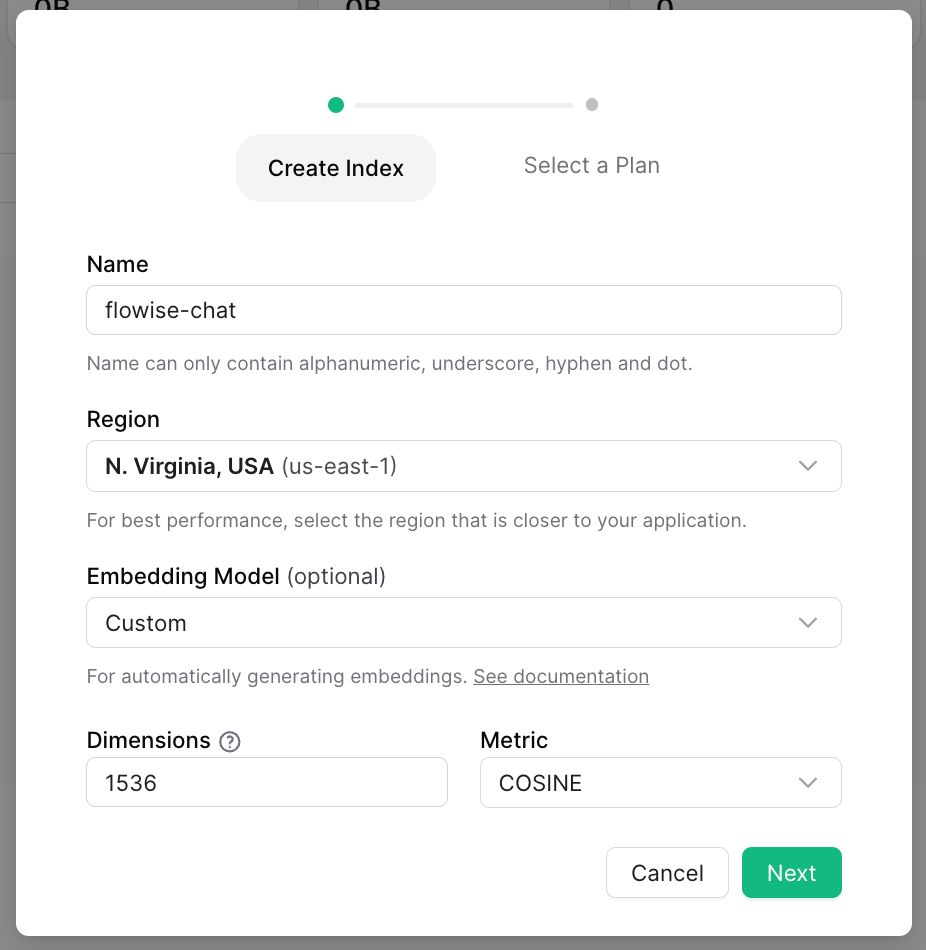Click the Region dropdown chevron arrow
The height and width of the screenshot is (950, 926).
pyautogui.click(x=808, y=466)
